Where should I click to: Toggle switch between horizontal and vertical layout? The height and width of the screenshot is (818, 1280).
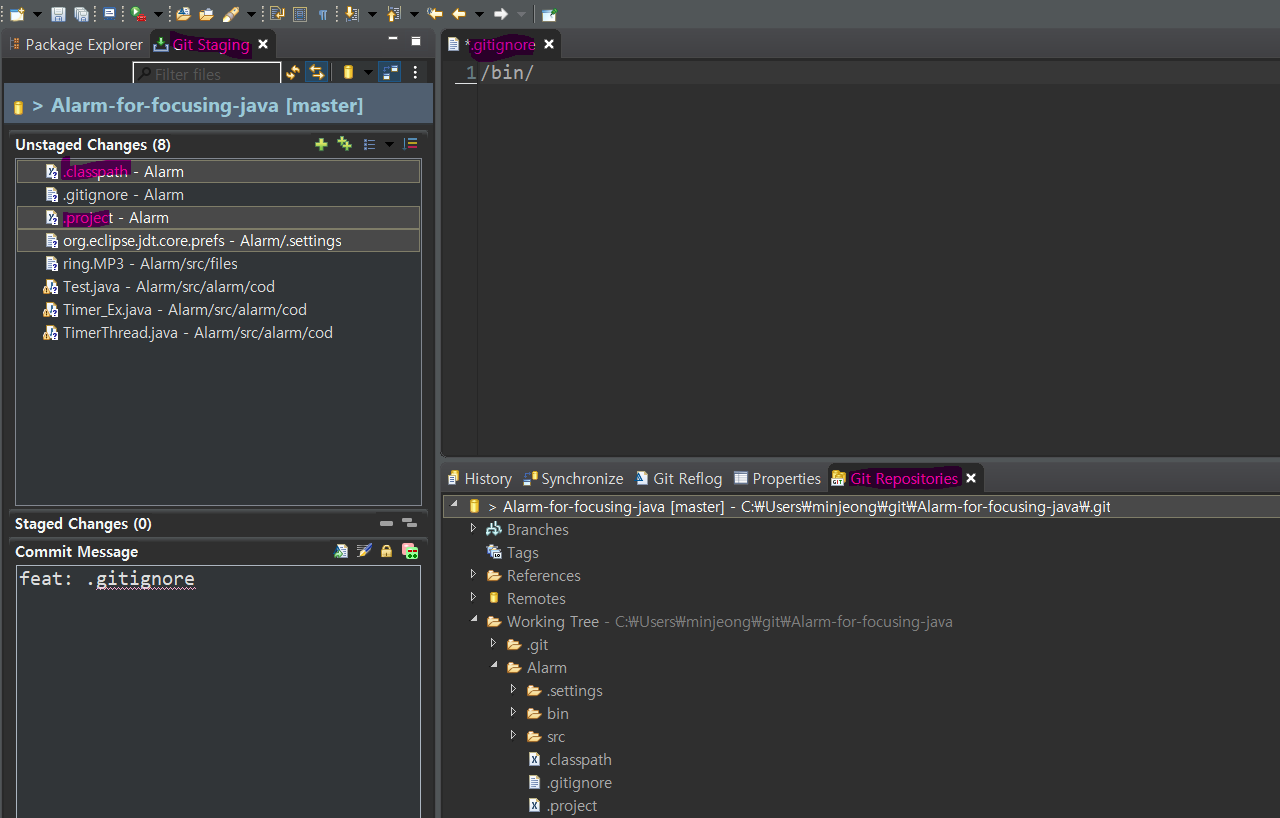390,71
